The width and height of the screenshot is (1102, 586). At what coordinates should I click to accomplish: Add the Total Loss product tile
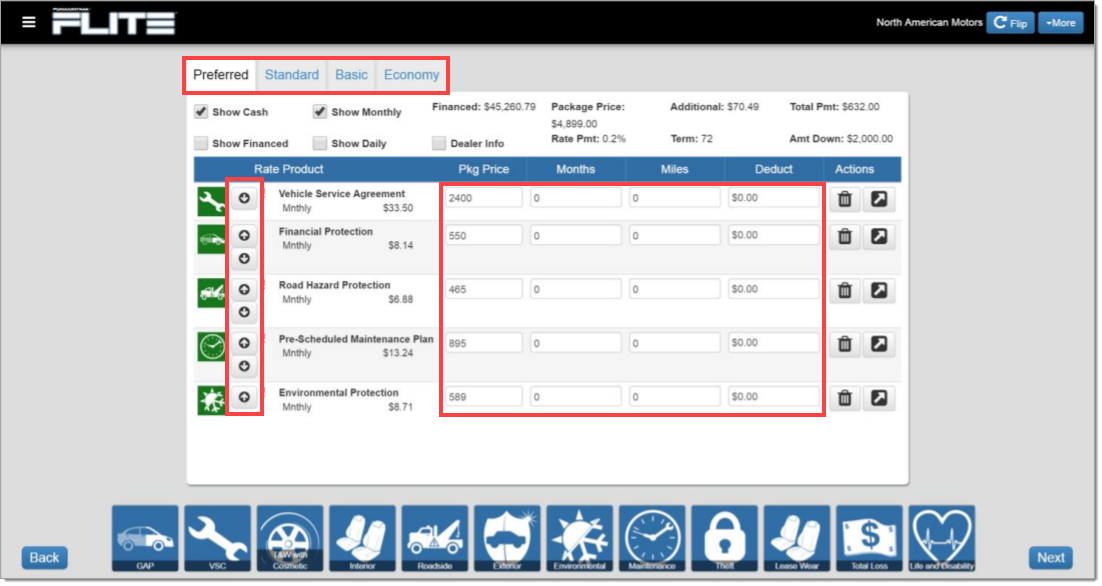point(869,539)
